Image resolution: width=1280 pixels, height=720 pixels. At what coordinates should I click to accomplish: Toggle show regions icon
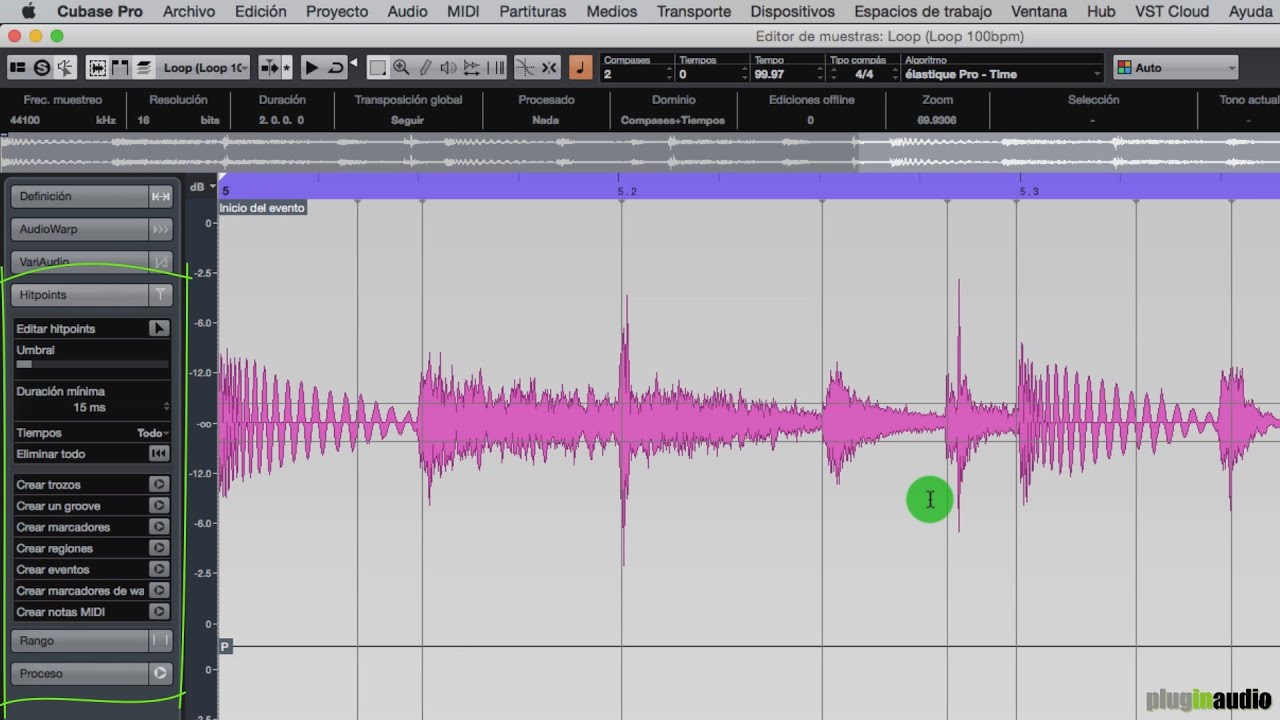120,68
